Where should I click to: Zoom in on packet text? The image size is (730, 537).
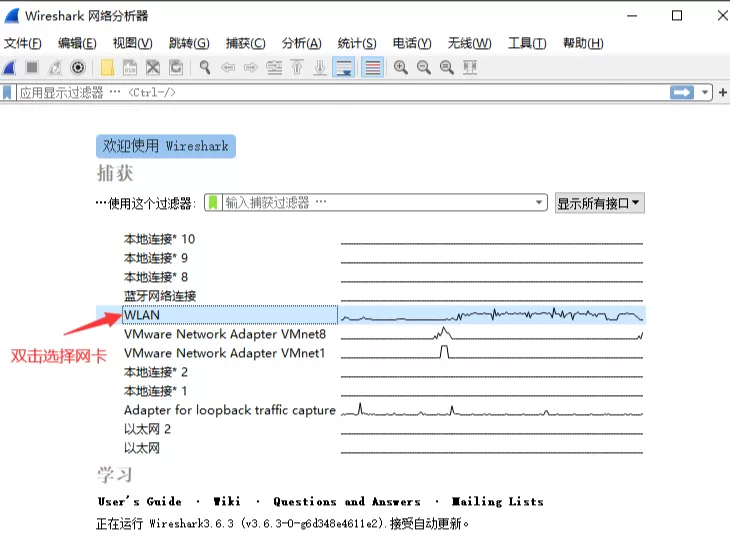(x=400, y=68)
